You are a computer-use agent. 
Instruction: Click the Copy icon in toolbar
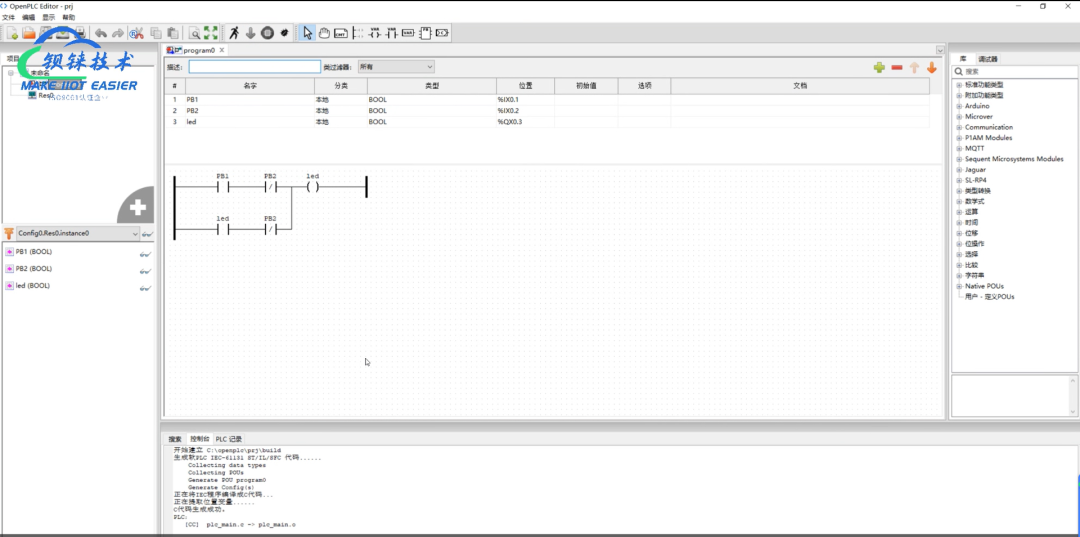tap(156, 33)
